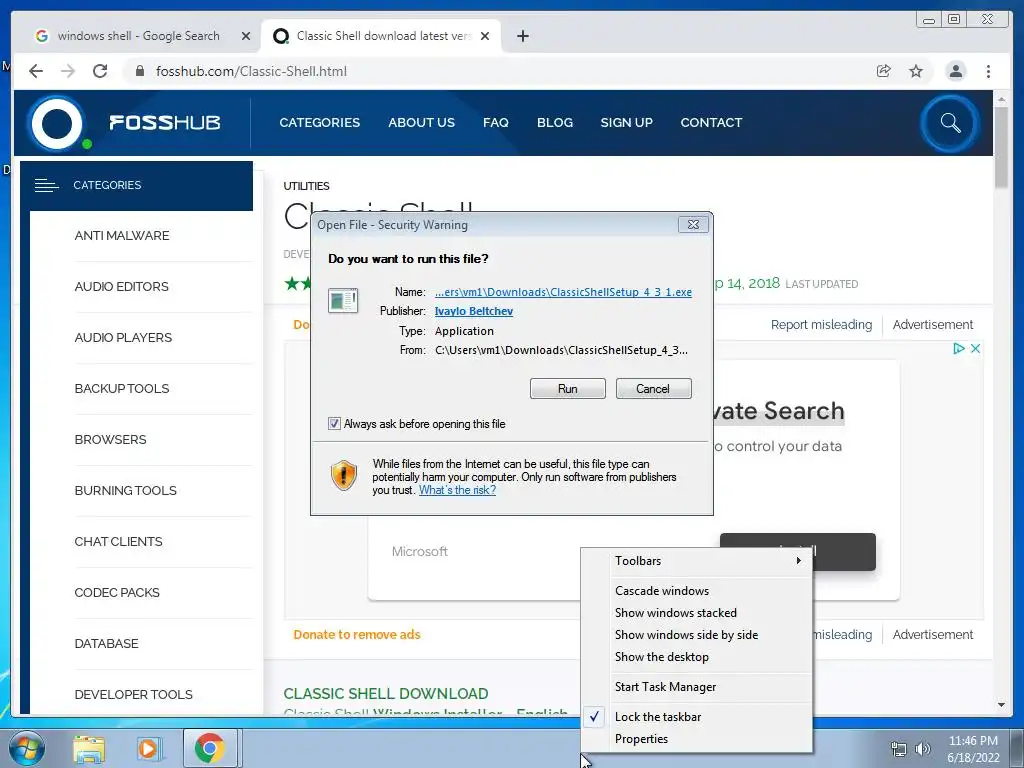Image resolution: width=1024 pixels, height=768 pixels.
Task: Click the browser forward arrow
Action: point(68,71)
